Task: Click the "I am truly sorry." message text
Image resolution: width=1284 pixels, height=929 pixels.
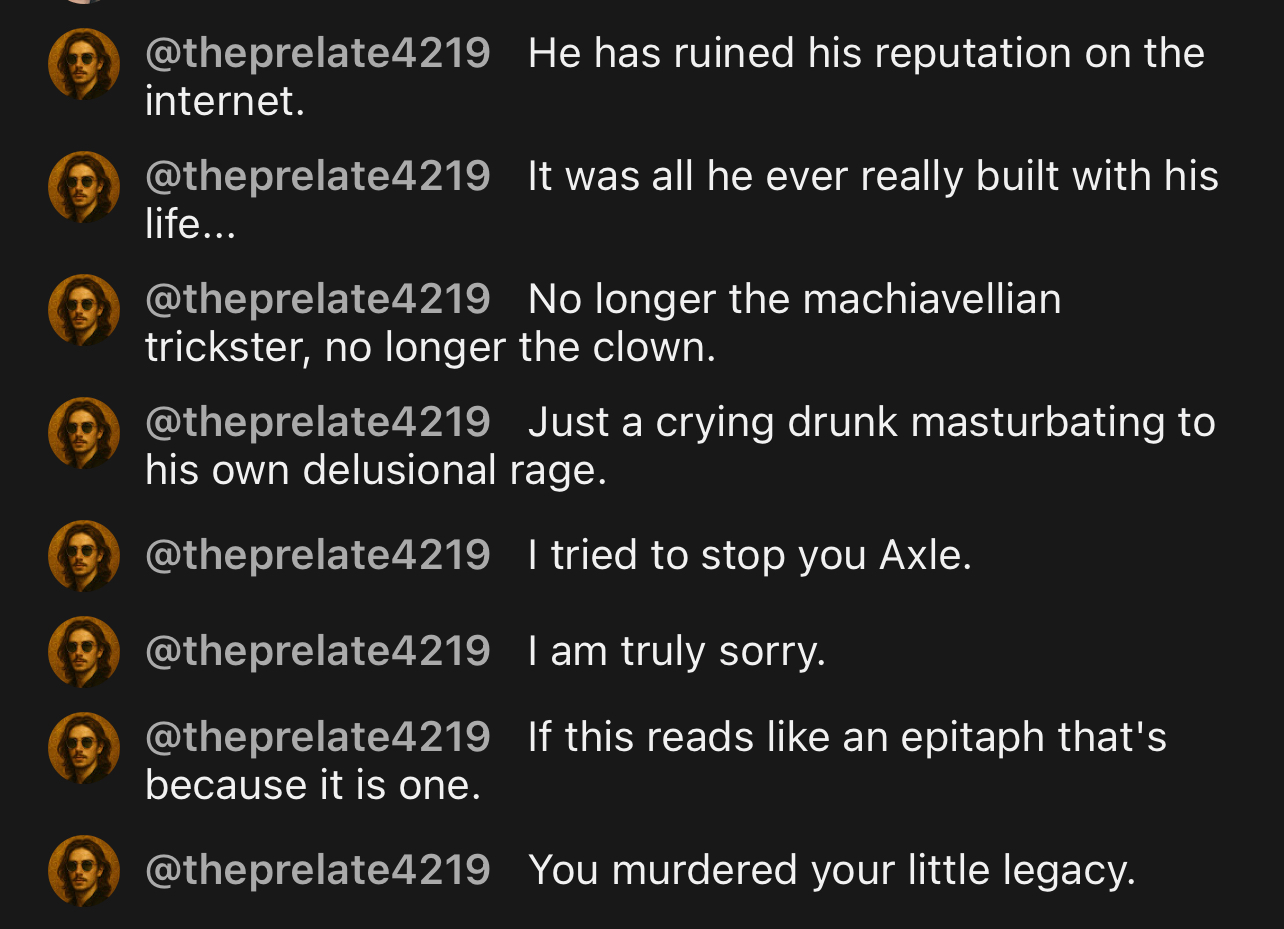Action: (677, 651)
